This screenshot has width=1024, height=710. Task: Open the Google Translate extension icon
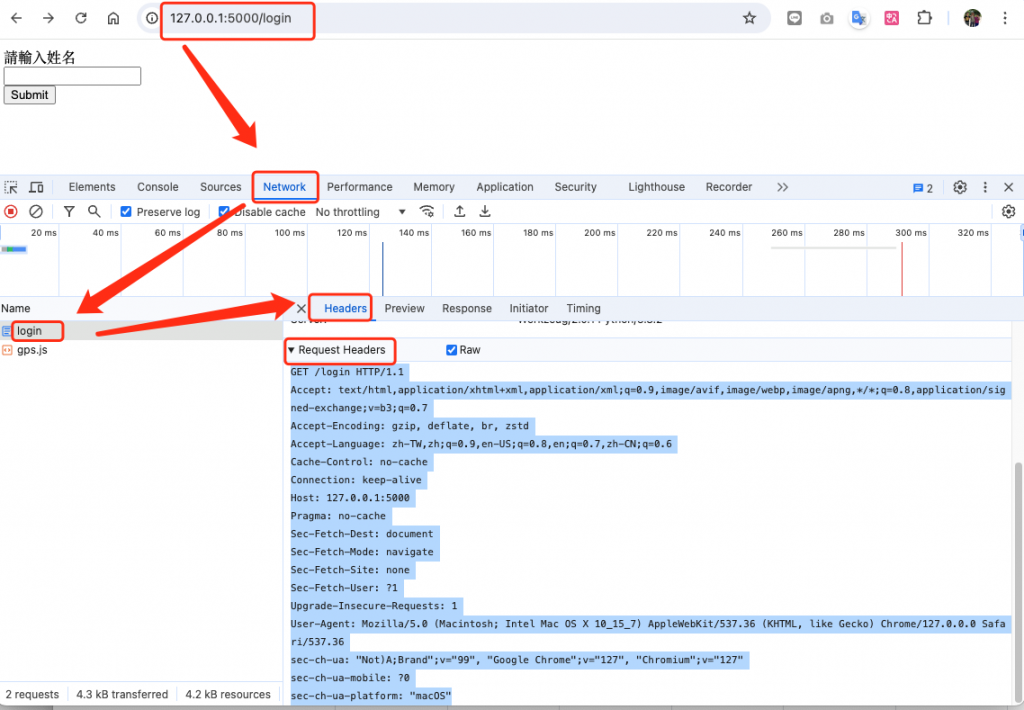click(859, 18)
